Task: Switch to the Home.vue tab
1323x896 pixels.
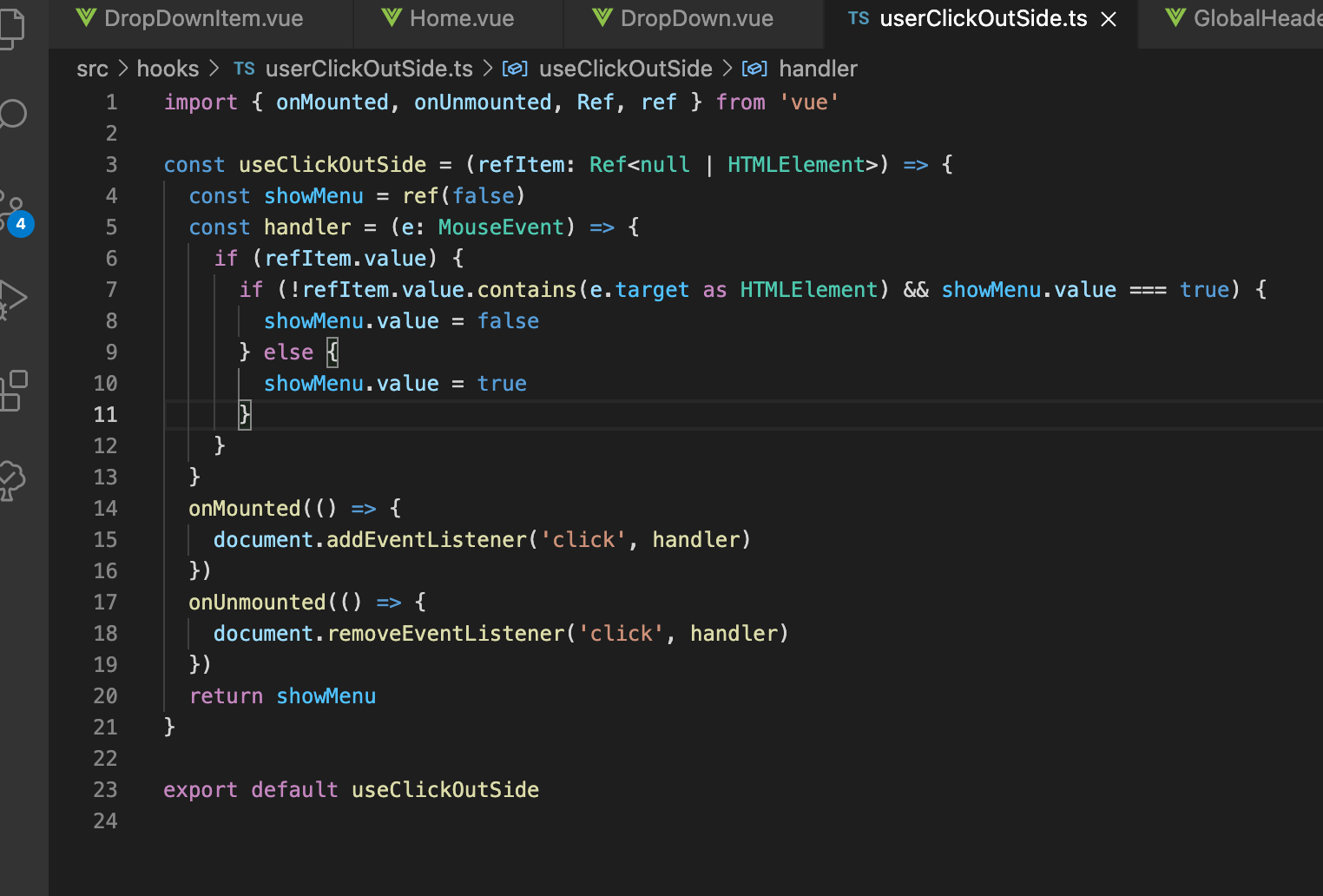Action: tap(461, 18)
